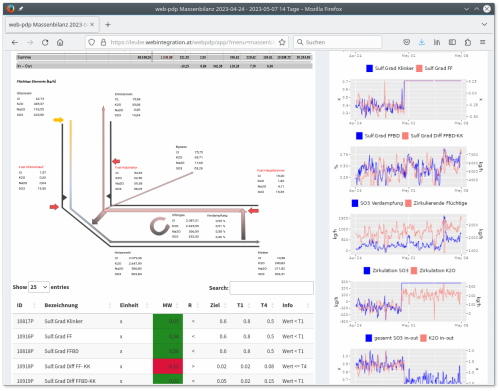
Task: Reload the current page
Action: [45, 42]
